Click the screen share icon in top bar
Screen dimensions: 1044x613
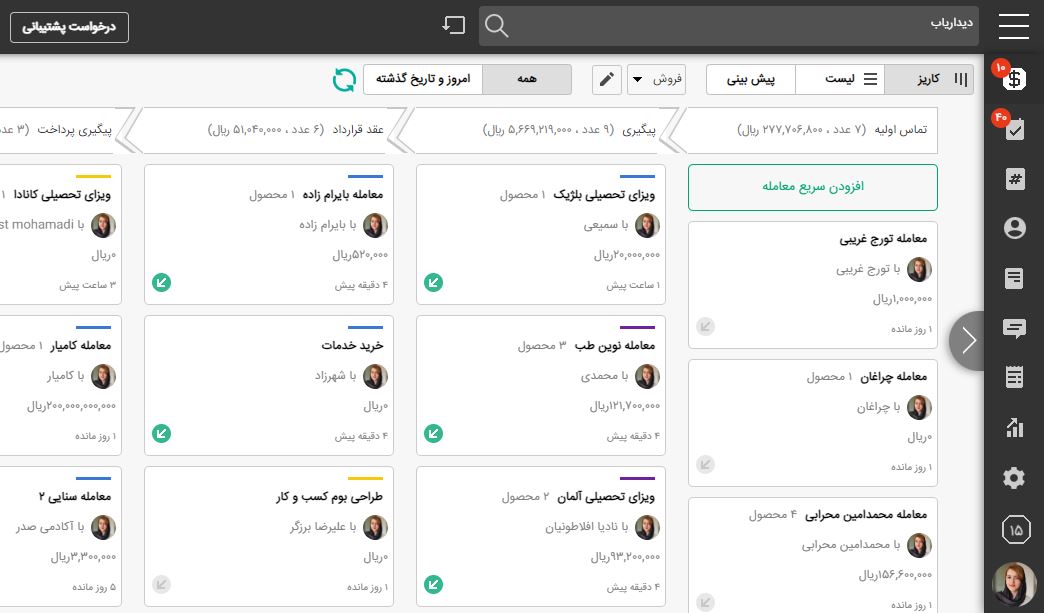[453, 25]
